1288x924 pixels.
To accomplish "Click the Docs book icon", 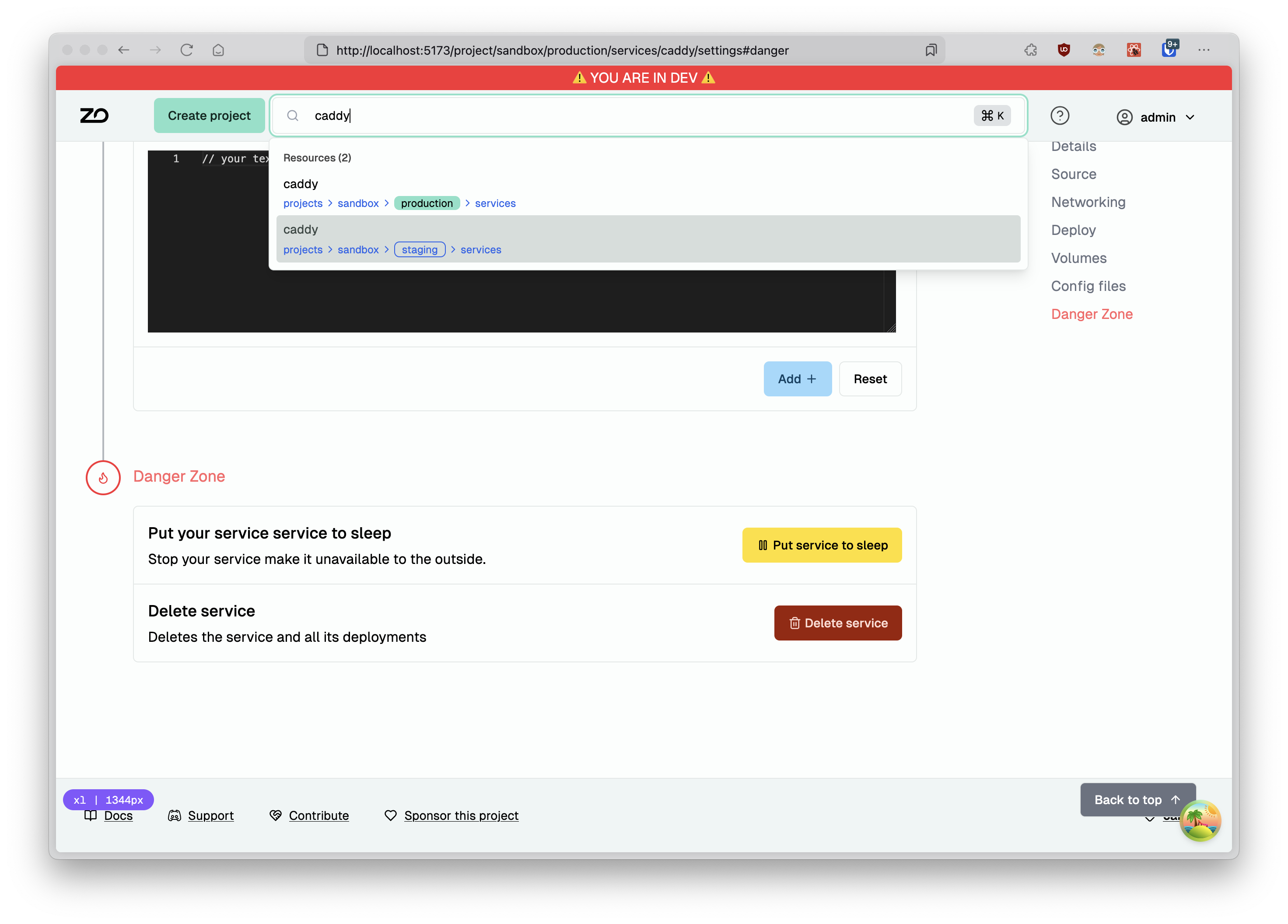I will [x=90, y=815].
